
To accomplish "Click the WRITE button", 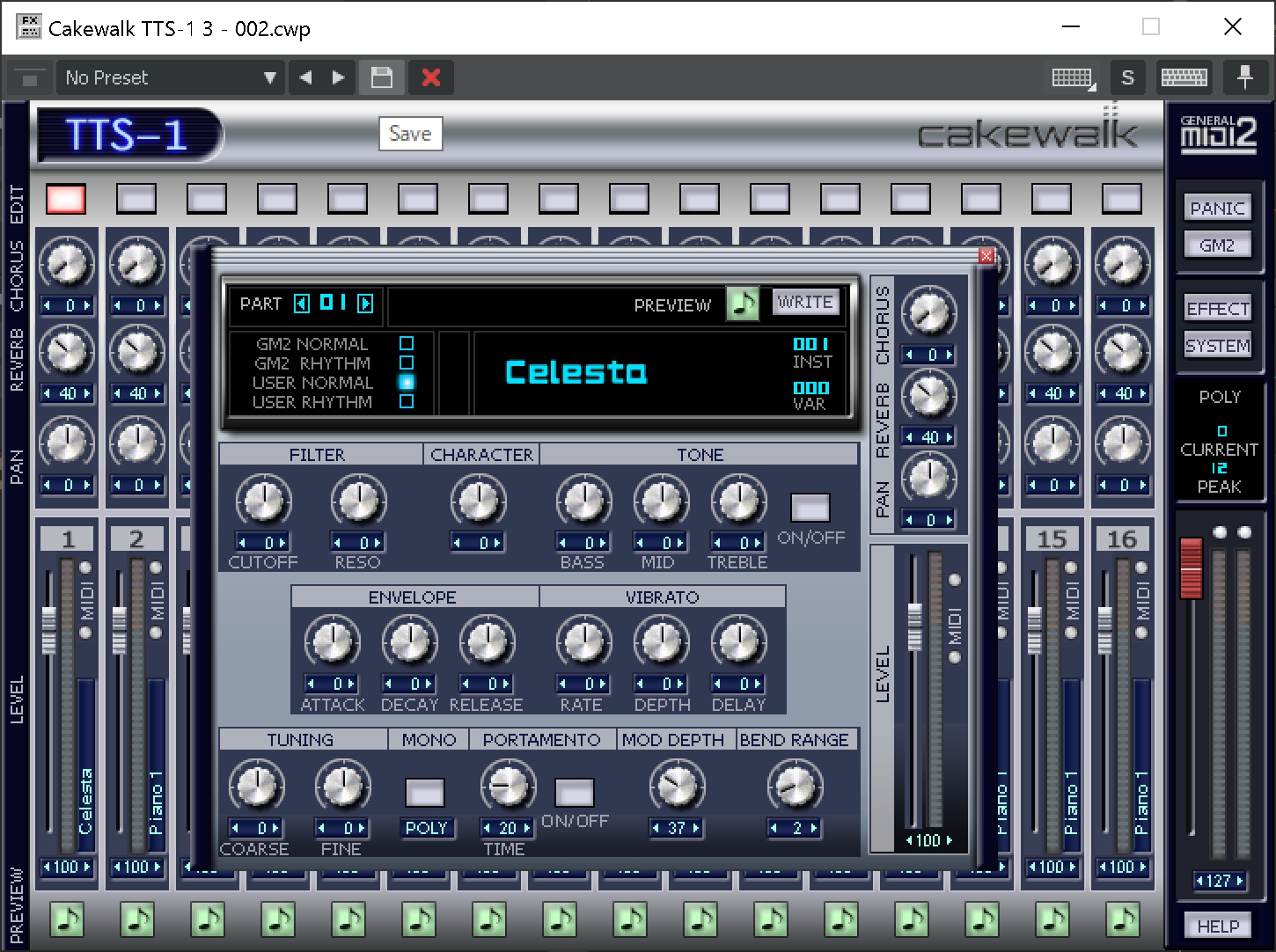I will (x=805, y=302).
